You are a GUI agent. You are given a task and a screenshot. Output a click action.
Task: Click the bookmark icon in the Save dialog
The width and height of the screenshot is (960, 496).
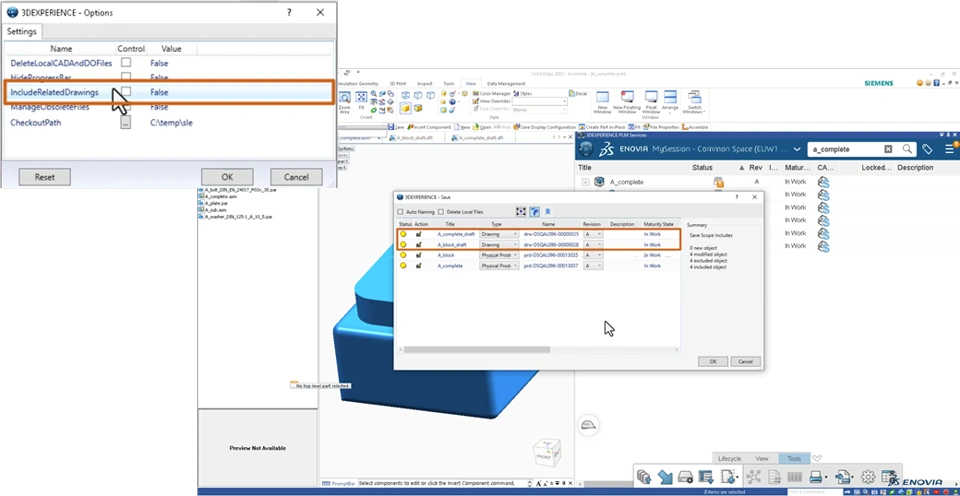point(547,211)
